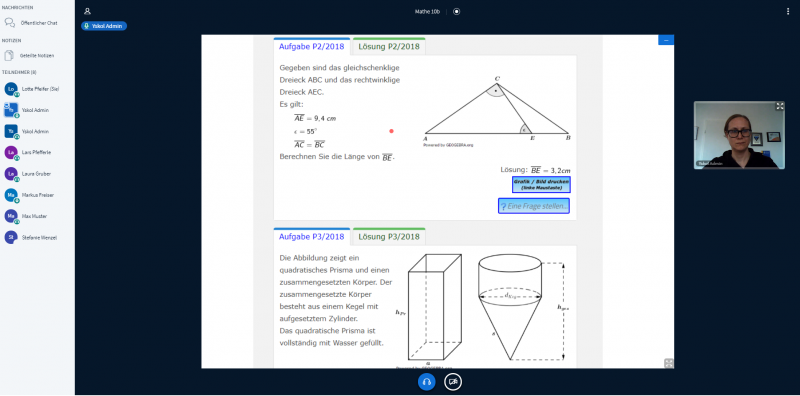Click the NOTIZEN heading

(x=12, y=40)
